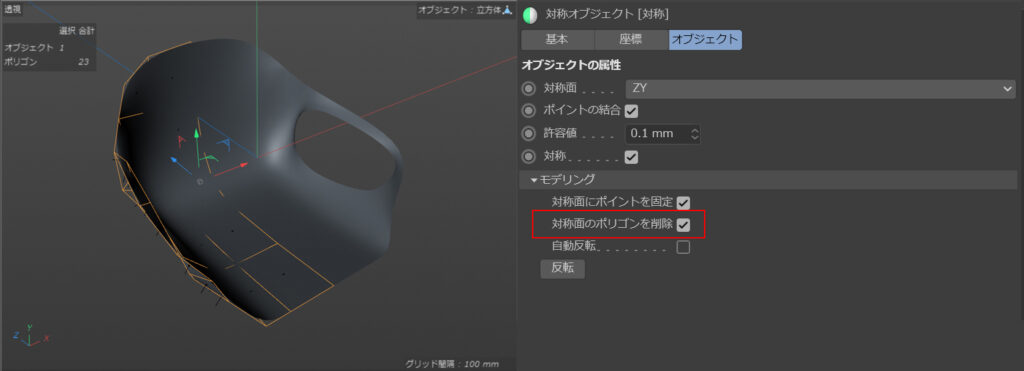Switch to the 基本 tab
This screenshot has width=1024, height=371.
click(x=557, y=40)
